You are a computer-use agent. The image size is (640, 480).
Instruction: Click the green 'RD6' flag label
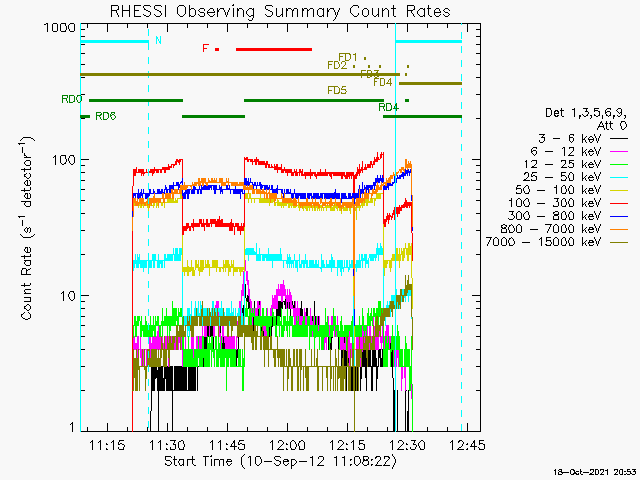point(106,116)
